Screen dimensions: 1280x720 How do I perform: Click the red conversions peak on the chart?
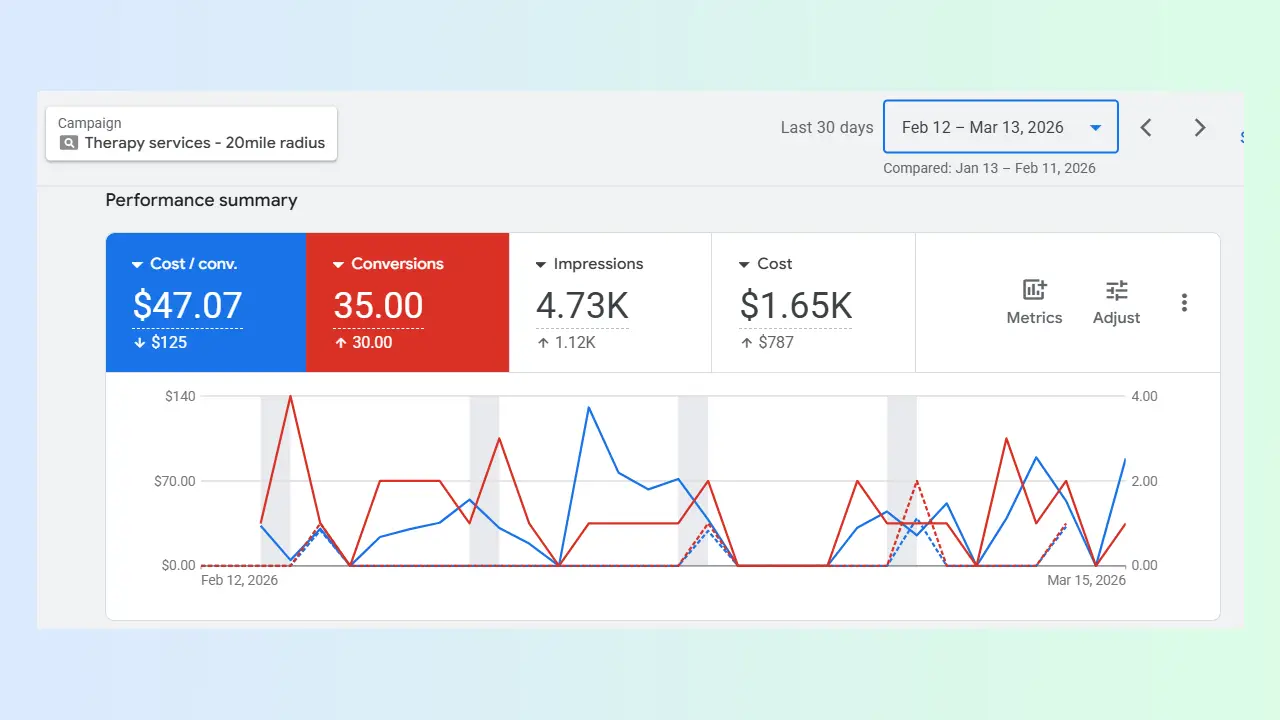coord(290,397)
